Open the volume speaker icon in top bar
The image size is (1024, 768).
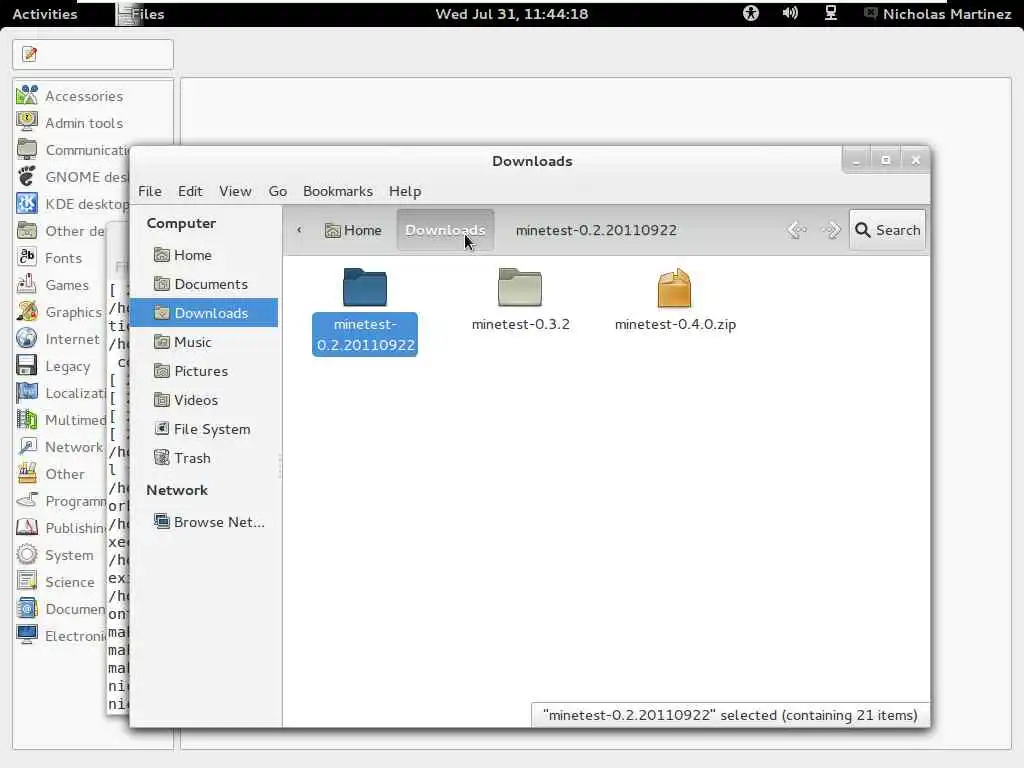coord(790,13)
